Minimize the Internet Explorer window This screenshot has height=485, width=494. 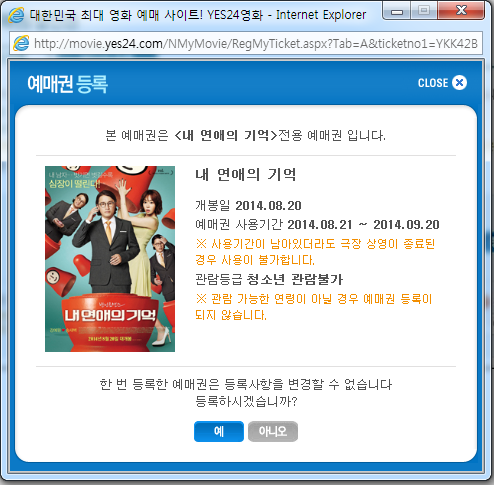point(397,11)
